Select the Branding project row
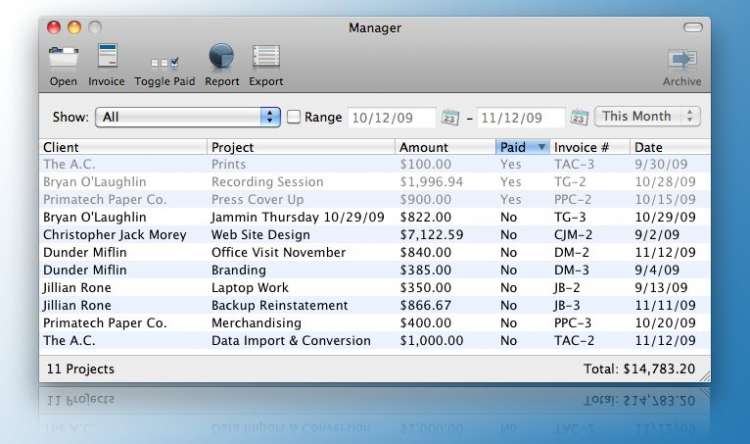Viewport: 750px width, 444px height. 375,270
